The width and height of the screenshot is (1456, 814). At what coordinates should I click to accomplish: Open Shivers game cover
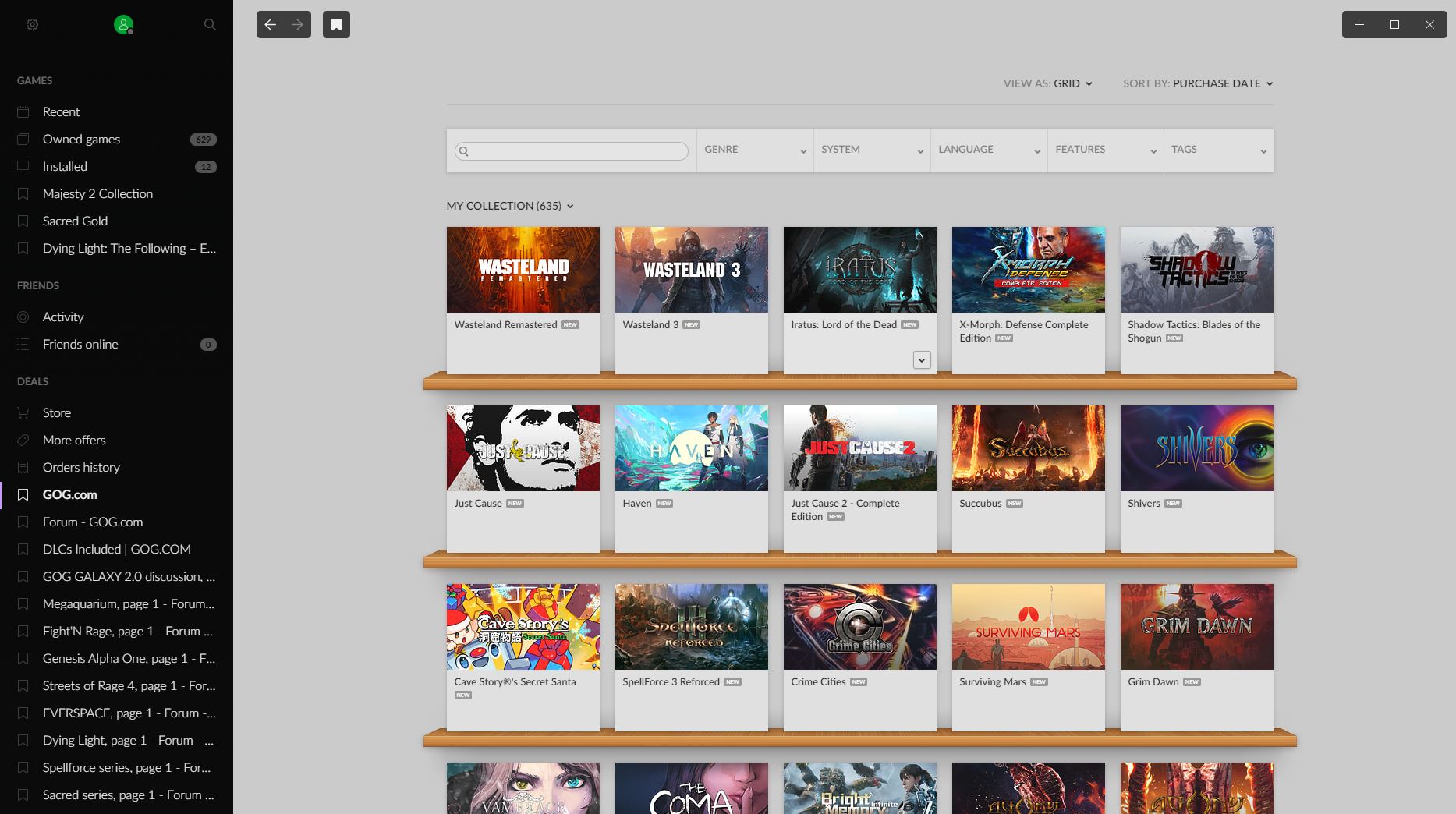pyautogui.click(x=1197, y=448)
